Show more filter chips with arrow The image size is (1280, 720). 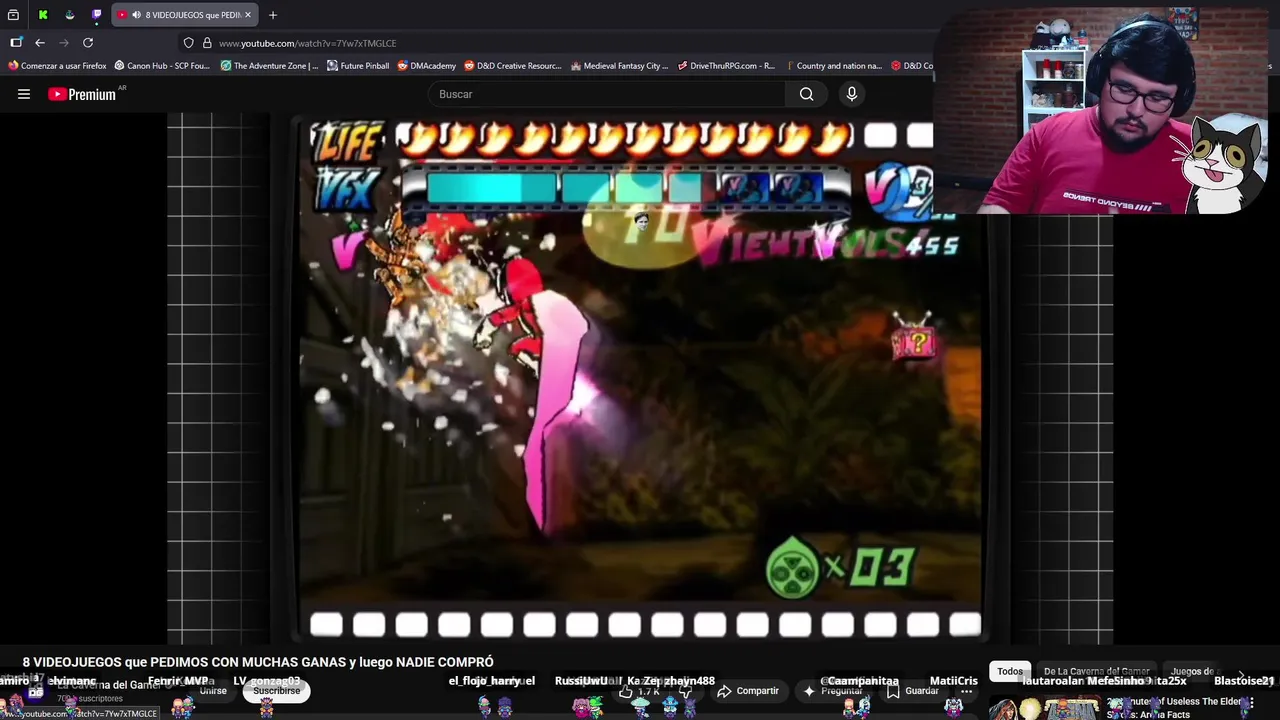1241,674
